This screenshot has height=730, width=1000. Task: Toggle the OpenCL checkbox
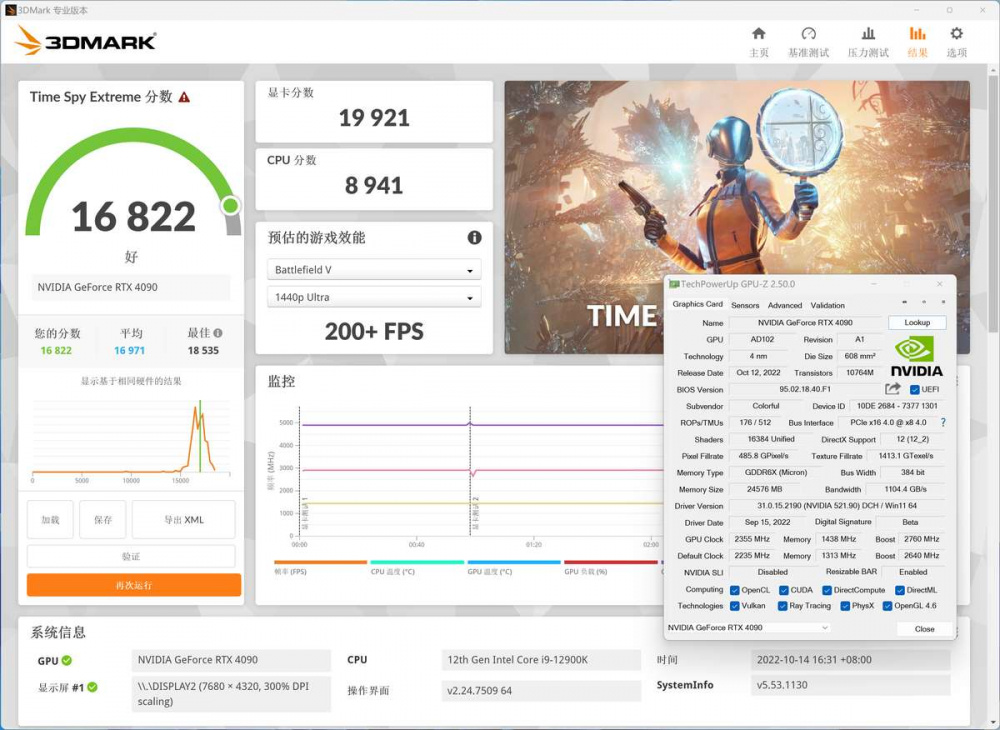pos(735,590)
